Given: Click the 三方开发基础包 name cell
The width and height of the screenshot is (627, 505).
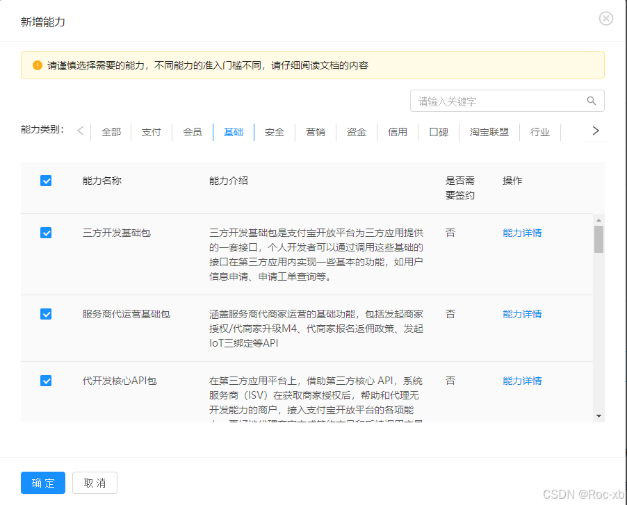Looking at the screenshot, I should [x=116, y=233].
